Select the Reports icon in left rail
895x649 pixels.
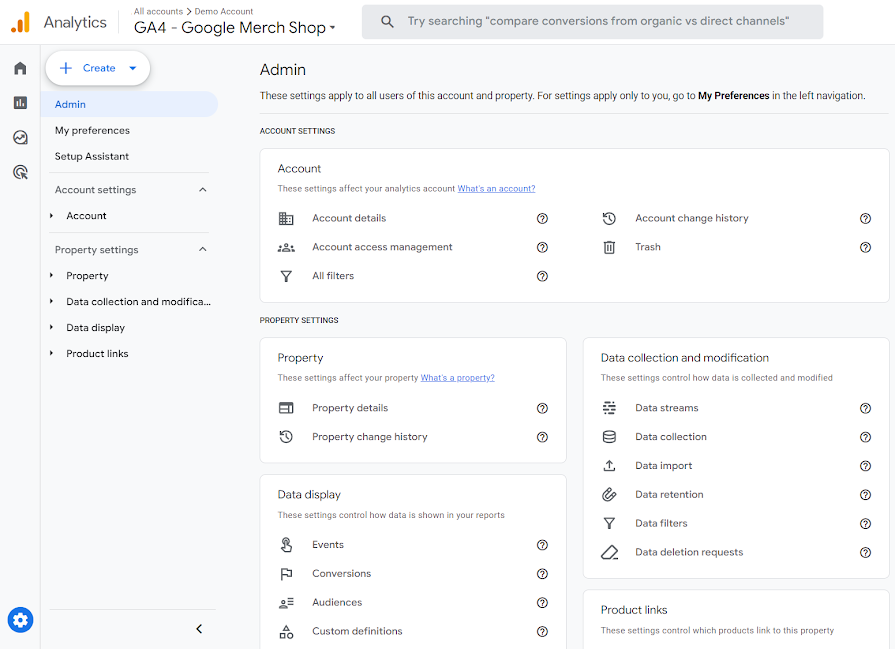pyautogui.click(x=20, y=102)
